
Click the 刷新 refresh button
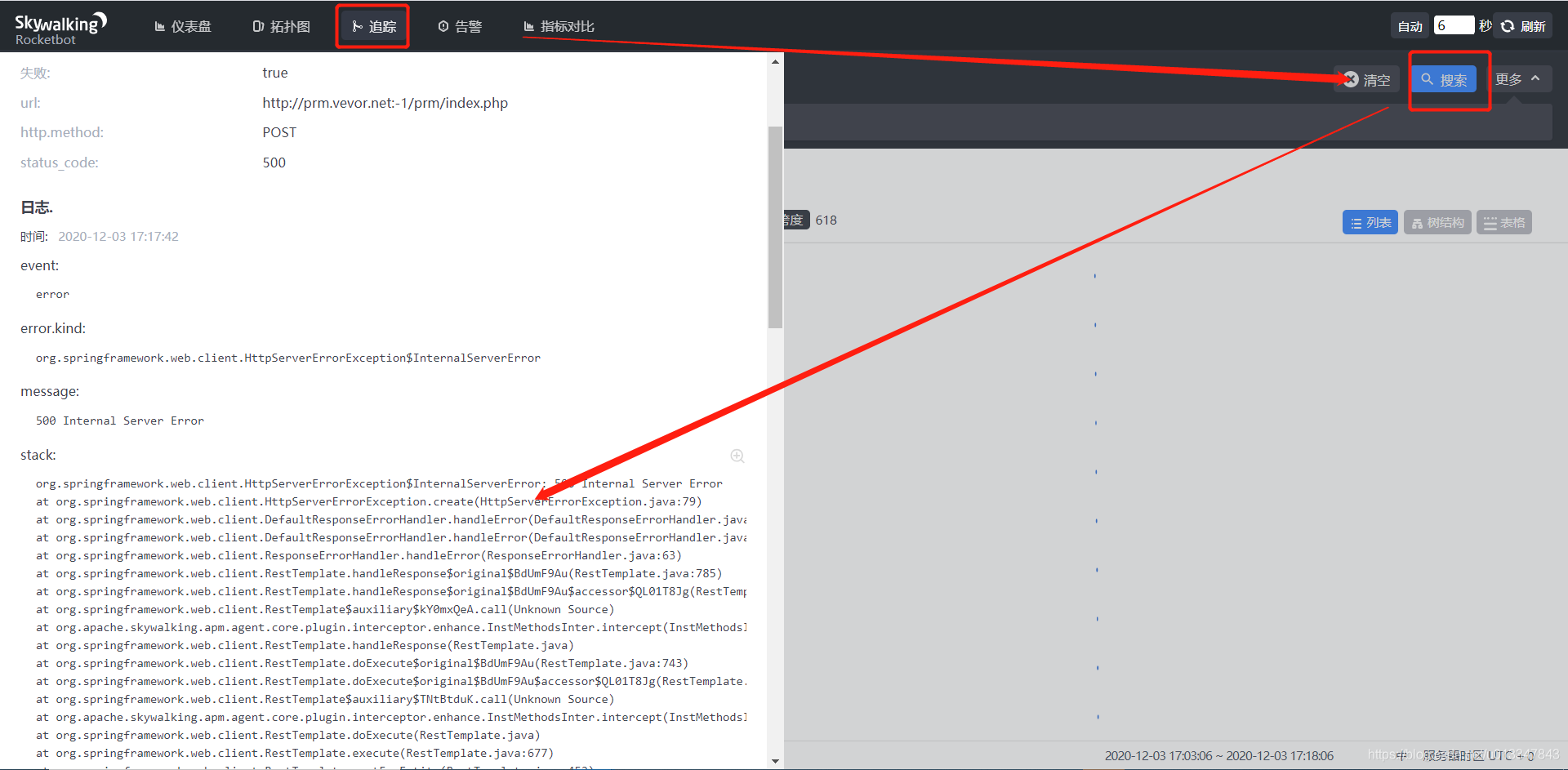(1524, 26)
